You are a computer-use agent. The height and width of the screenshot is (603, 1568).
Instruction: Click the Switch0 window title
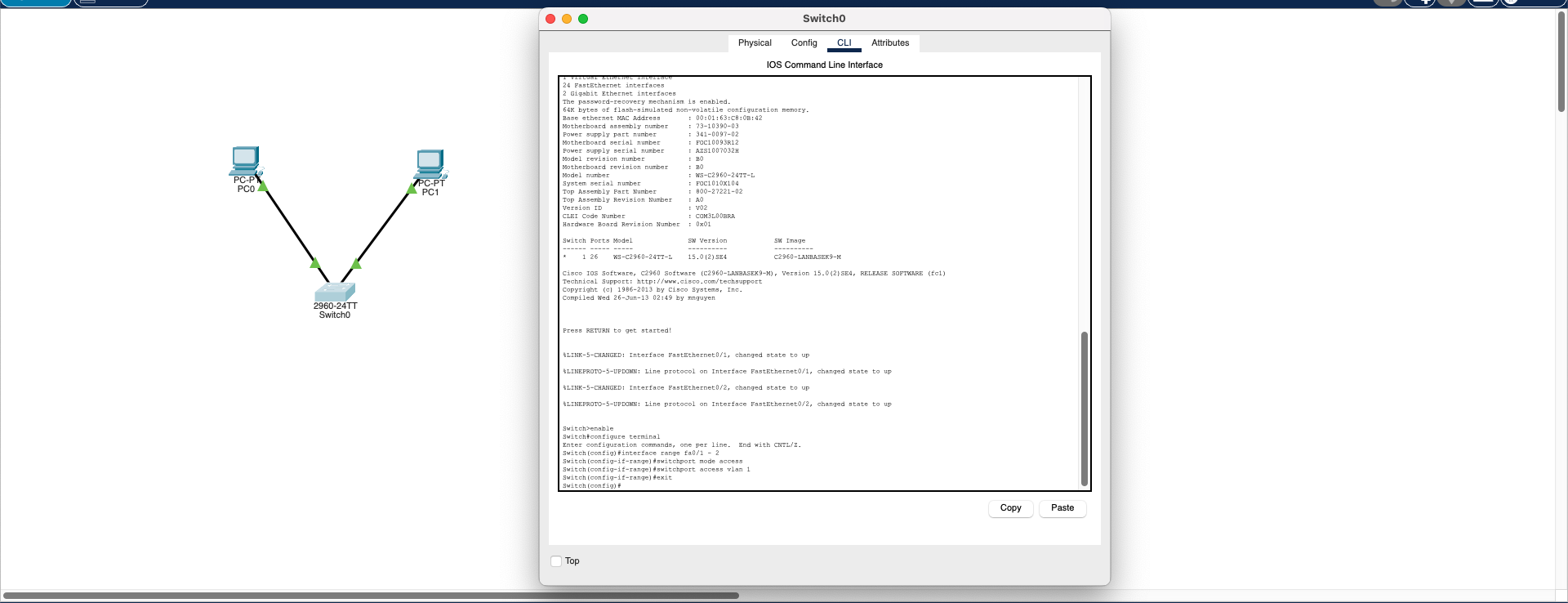tap(824, 19)
